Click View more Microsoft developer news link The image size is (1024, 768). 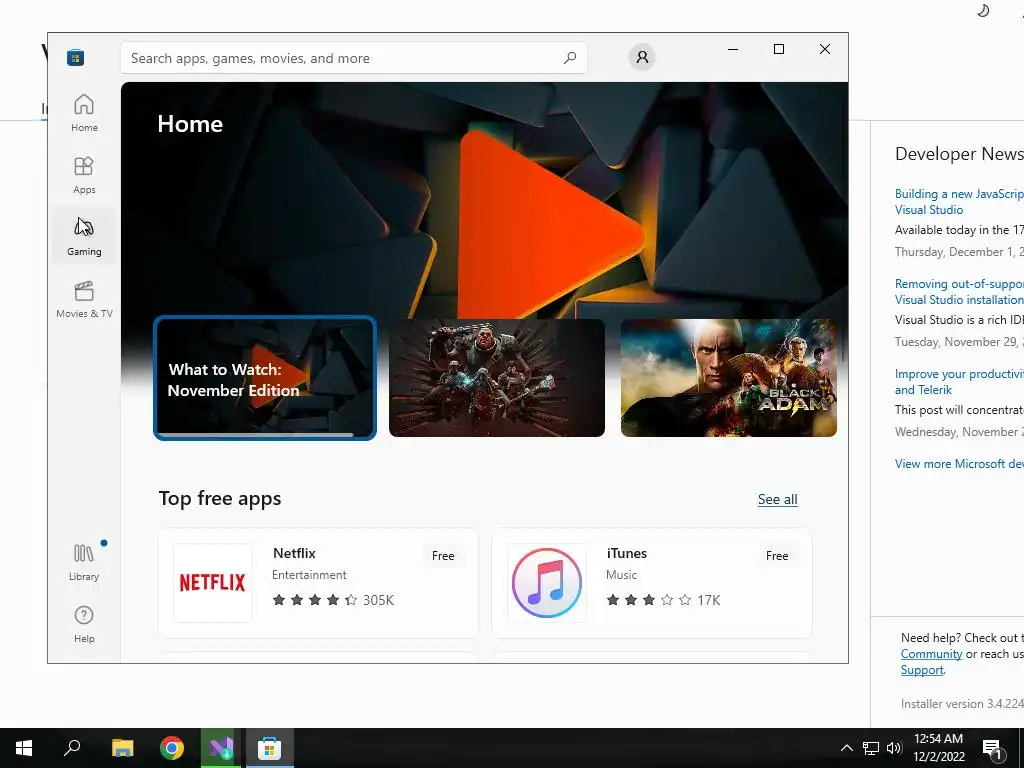[x=959, y=464]
